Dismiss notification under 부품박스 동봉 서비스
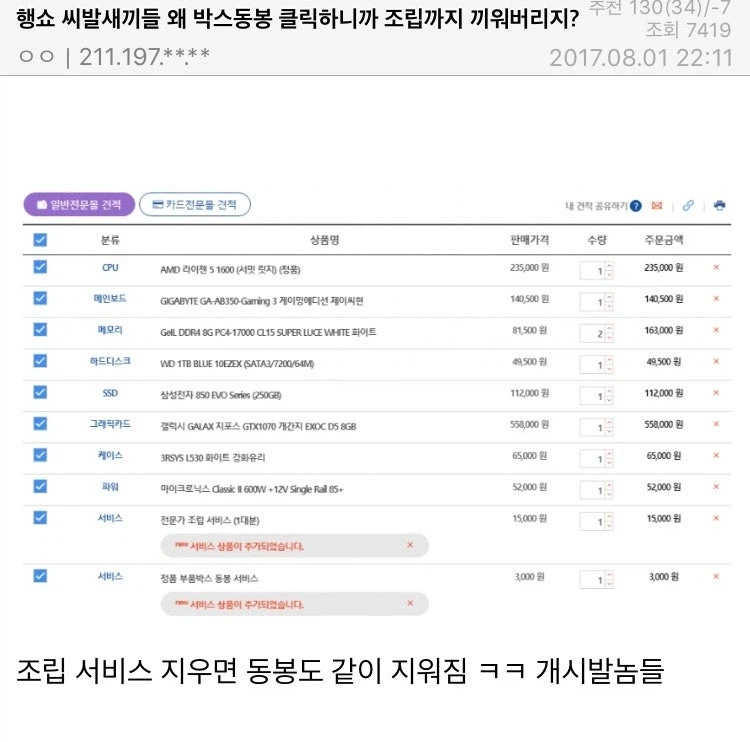 tap(410, 604)
